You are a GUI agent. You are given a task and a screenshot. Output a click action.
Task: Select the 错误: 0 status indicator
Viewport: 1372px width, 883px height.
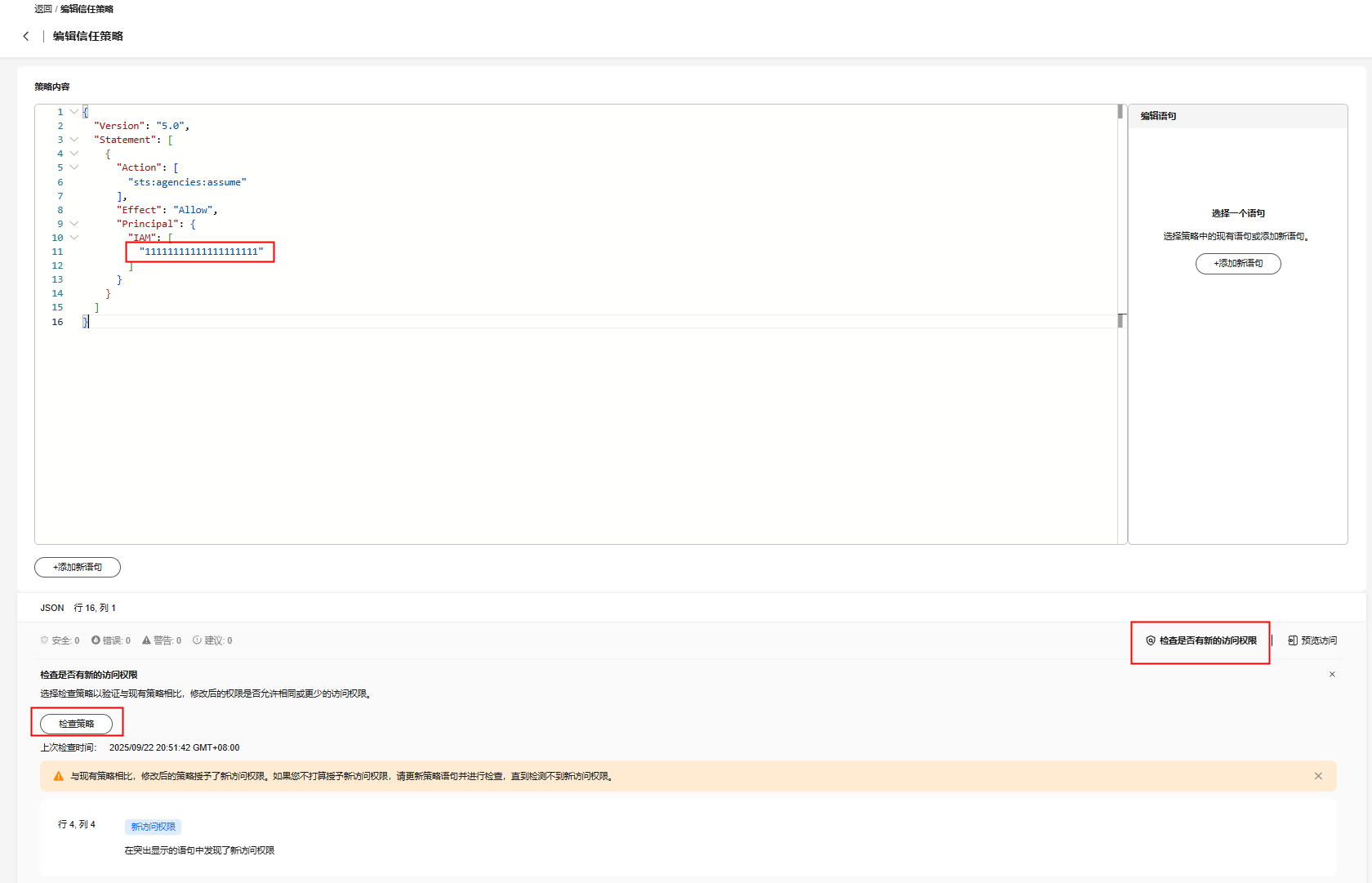coord(111,640)
